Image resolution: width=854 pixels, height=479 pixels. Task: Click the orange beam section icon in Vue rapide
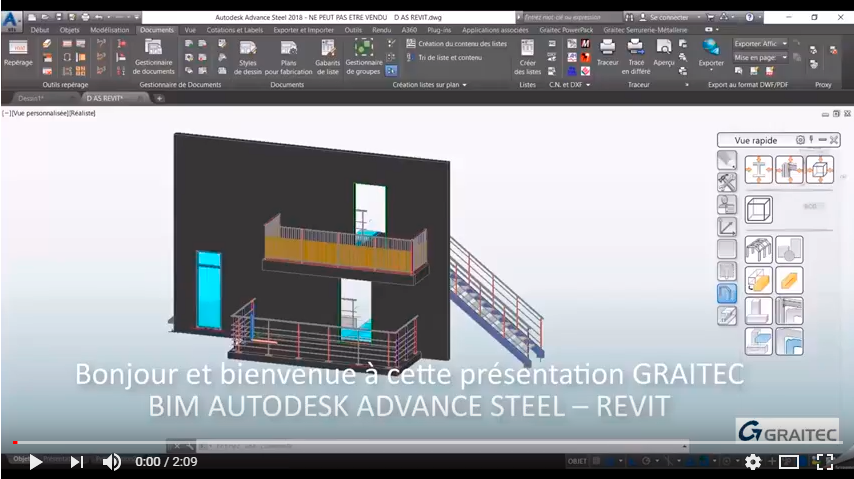789,280
